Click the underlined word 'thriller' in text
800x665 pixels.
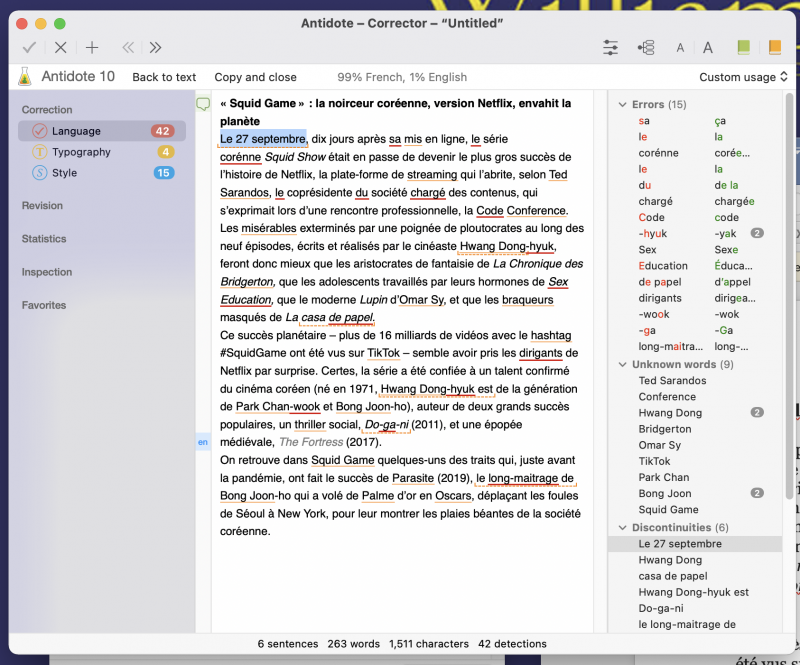pos(310,425)
